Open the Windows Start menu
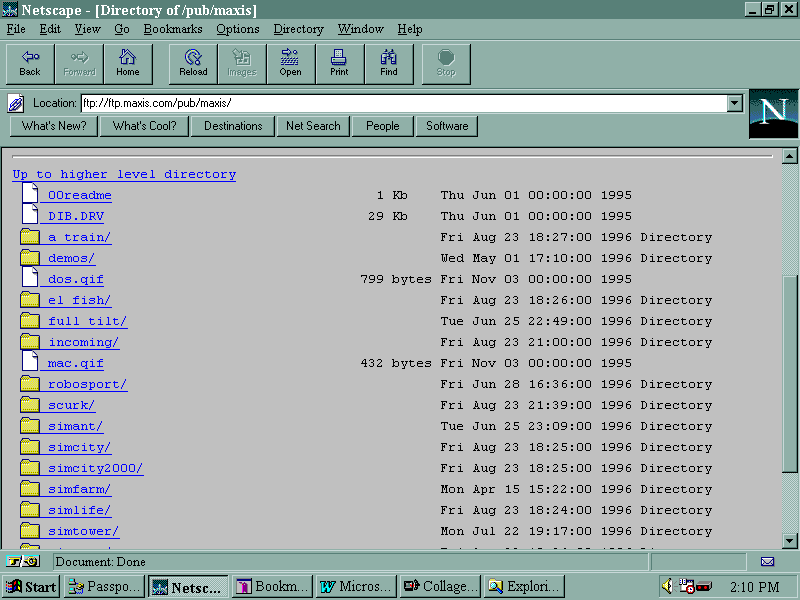The image size is (800, 600). pos(31,587)
